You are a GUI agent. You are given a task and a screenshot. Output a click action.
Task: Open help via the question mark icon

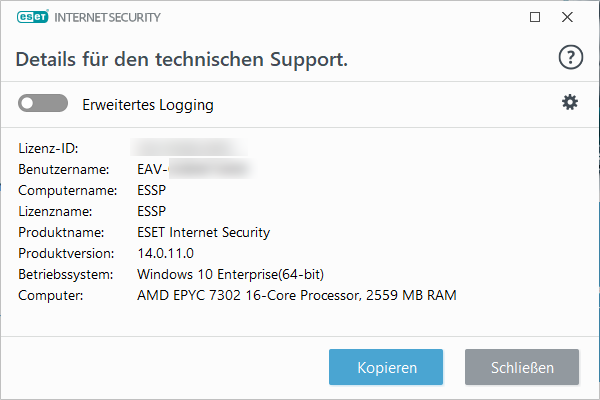coord(571,57)
